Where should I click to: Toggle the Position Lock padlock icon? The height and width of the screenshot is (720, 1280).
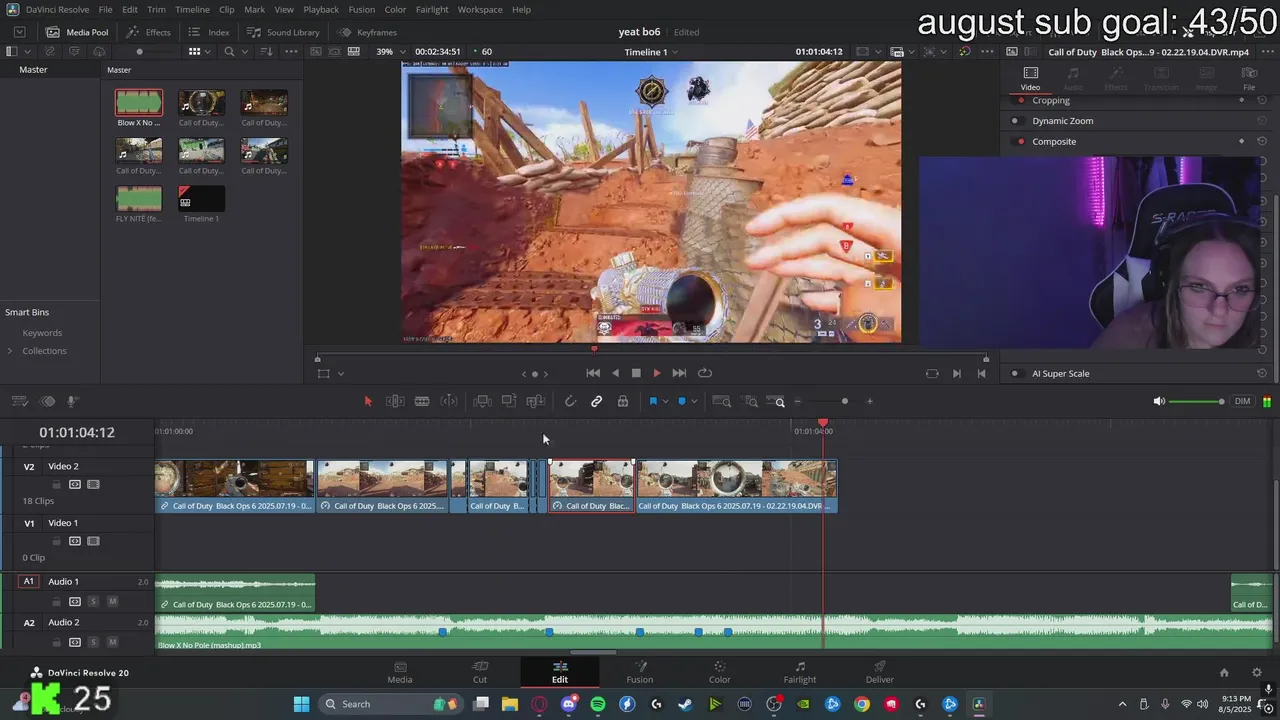[622, 401]
